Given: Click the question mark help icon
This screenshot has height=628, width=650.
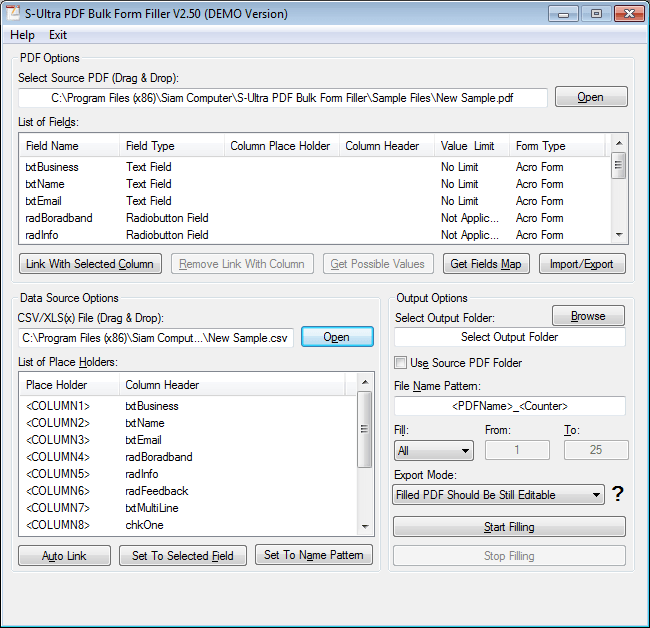Looking at the screenshot, I should click(x=618, y=494).
